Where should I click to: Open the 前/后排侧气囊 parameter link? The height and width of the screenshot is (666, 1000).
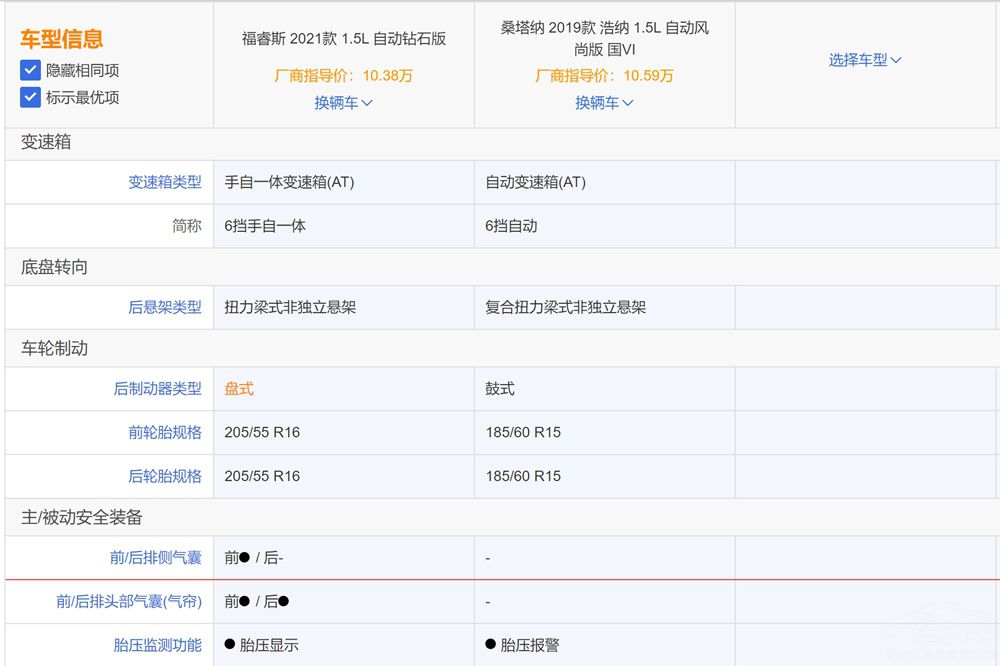pos(155,557)
